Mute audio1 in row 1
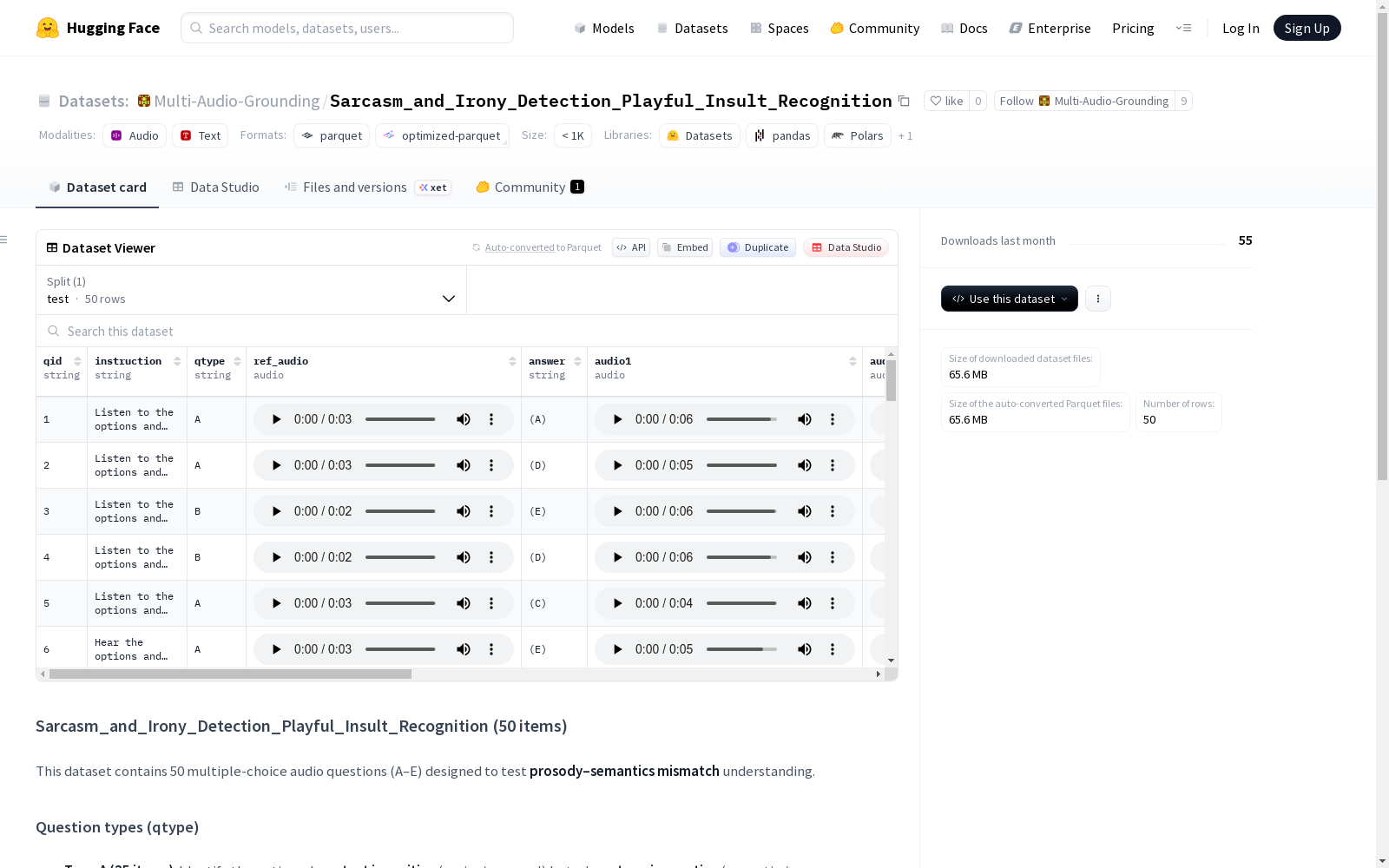The image size is (1389, 868). click(805, 419)
